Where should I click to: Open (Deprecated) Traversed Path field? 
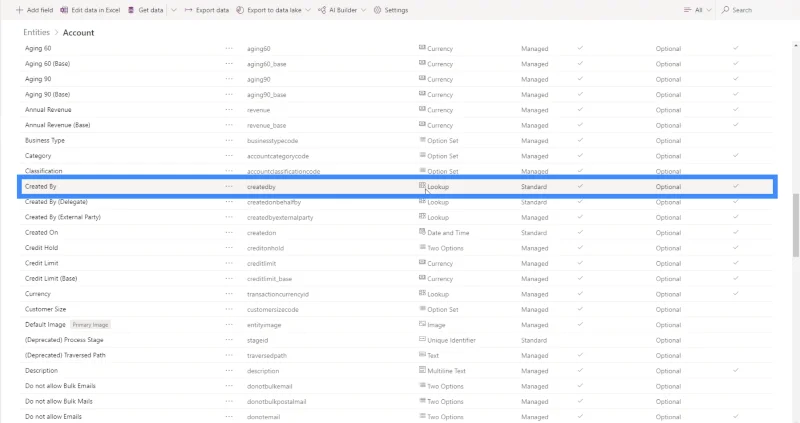(x=65, y=355)
